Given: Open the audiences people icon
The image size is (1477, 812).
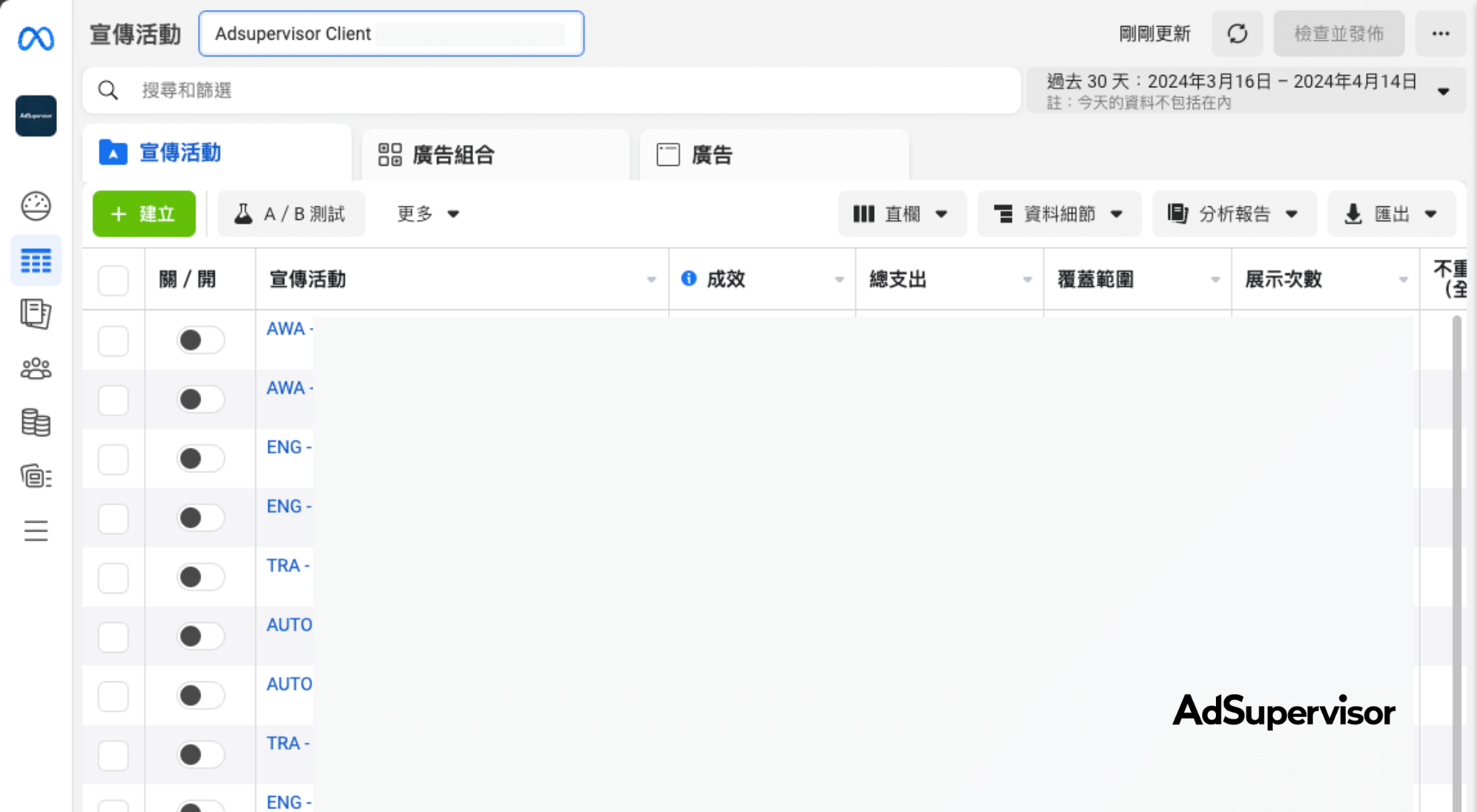Looking at the screenshot, I should click(x=36, y=369).
